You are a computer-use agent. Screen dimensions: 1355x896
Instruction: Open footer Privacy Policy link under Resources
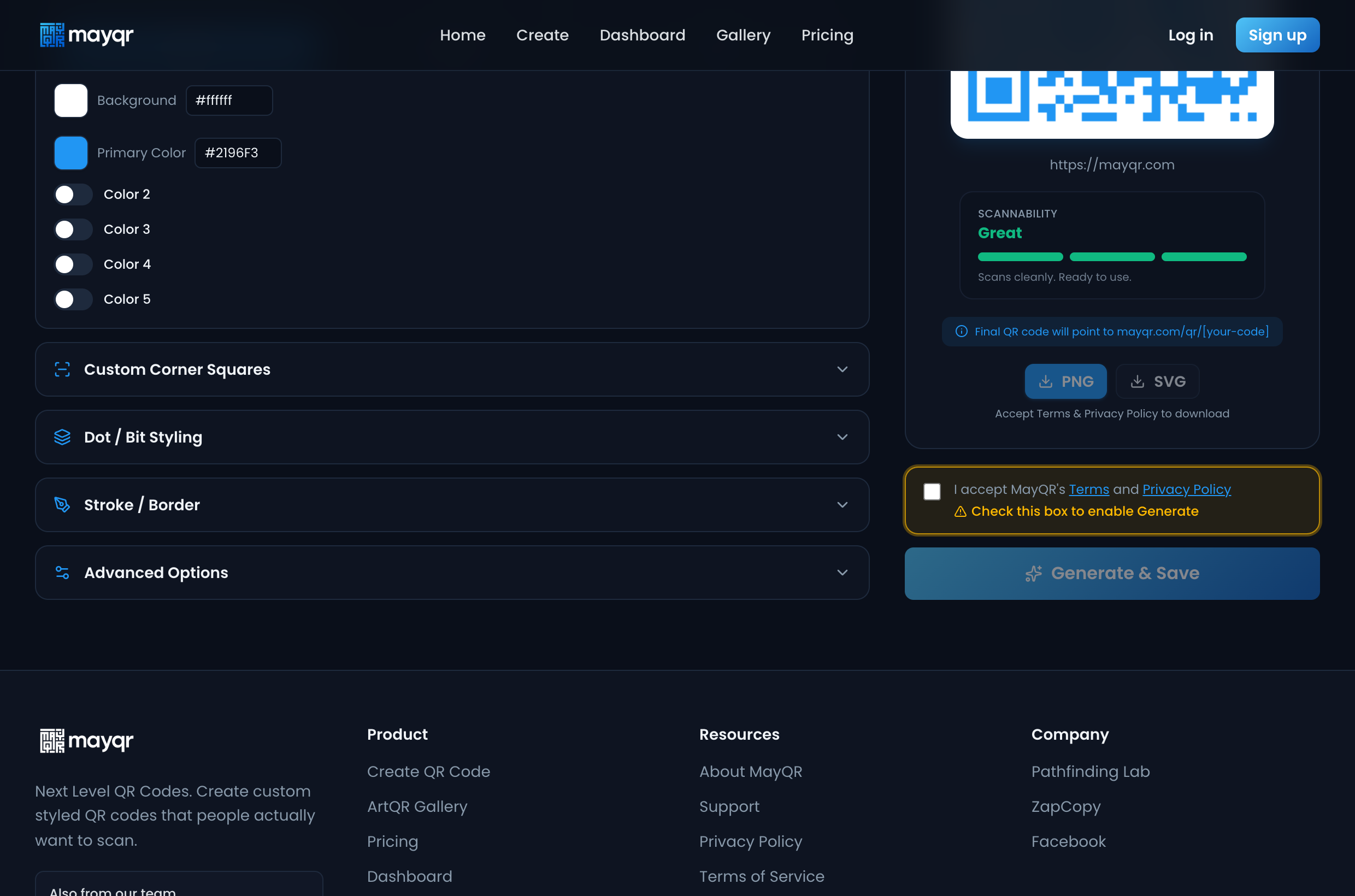coord(750,841)
